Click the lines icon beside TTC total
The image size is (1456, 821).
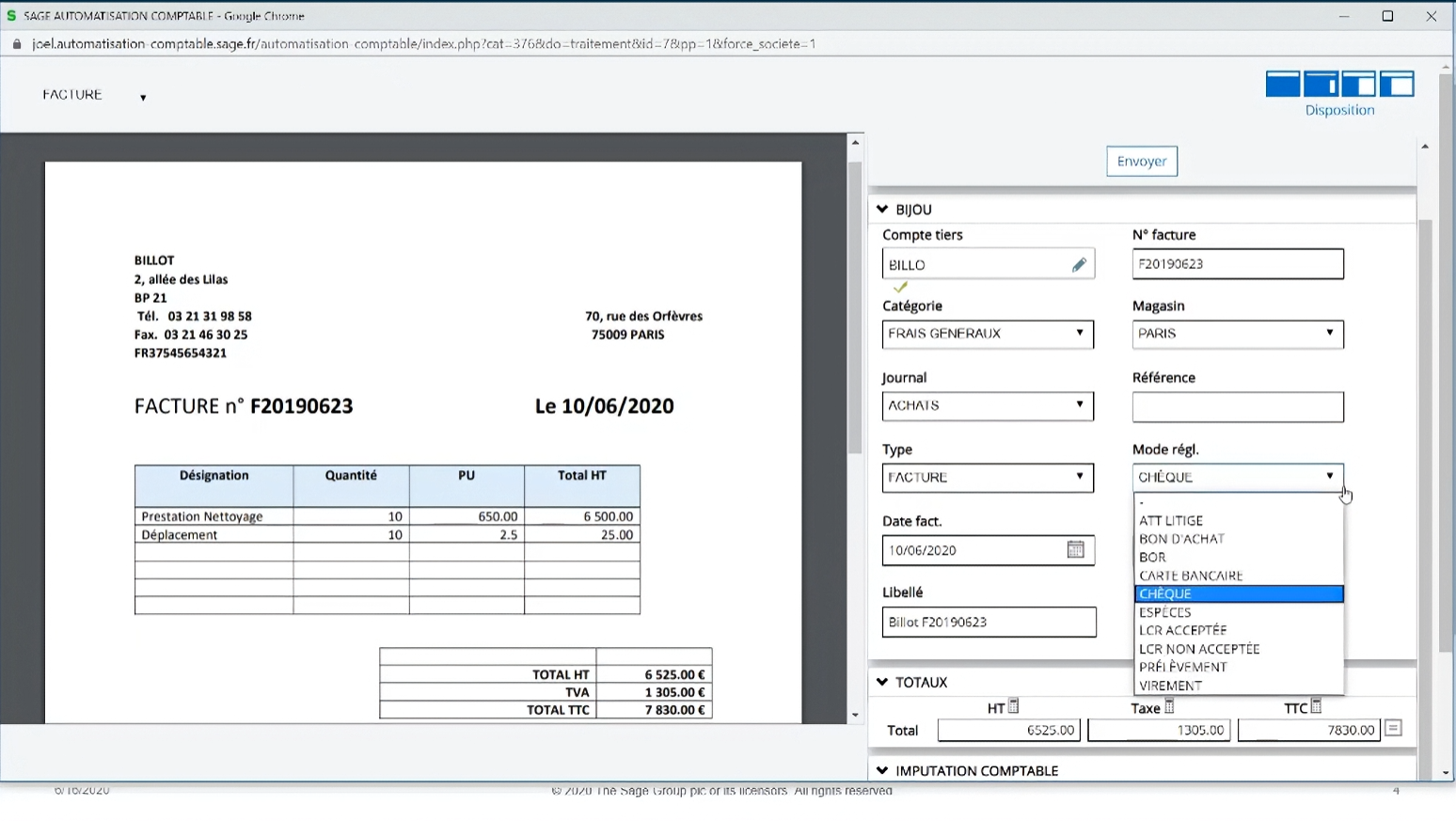coord(1394,729)
